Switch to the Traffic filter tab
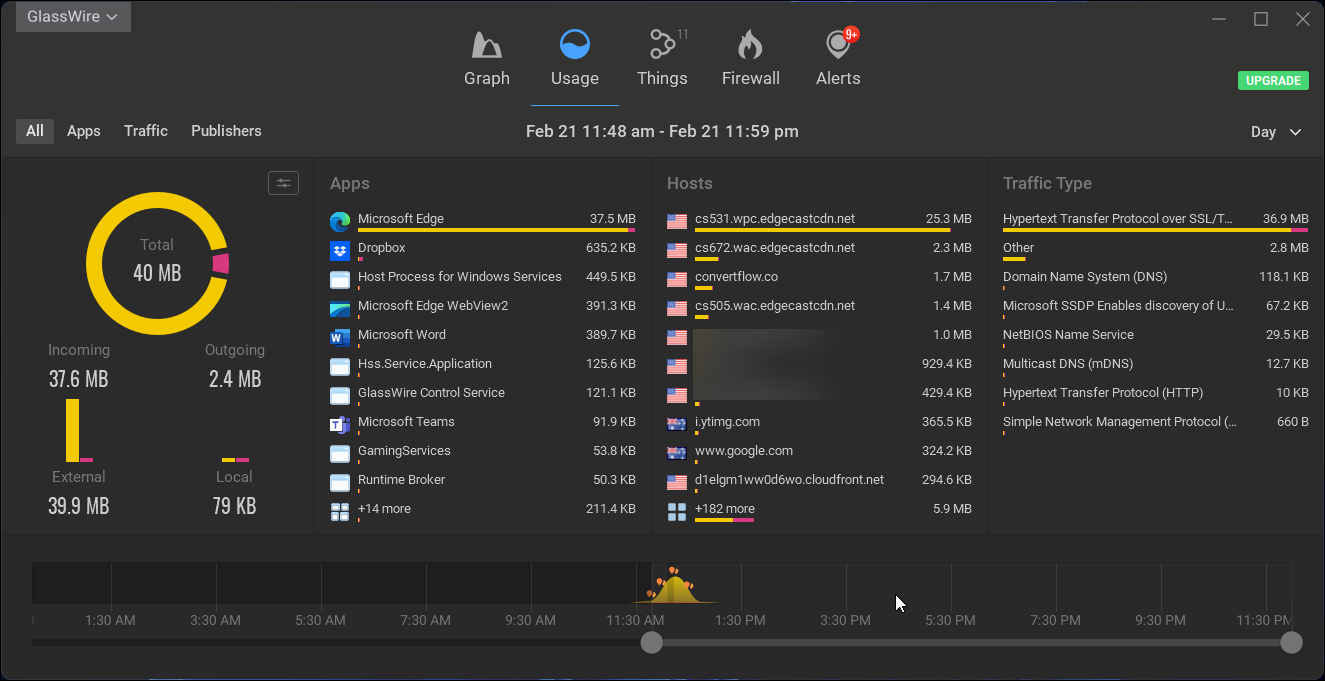 click(x=146, y=131)
